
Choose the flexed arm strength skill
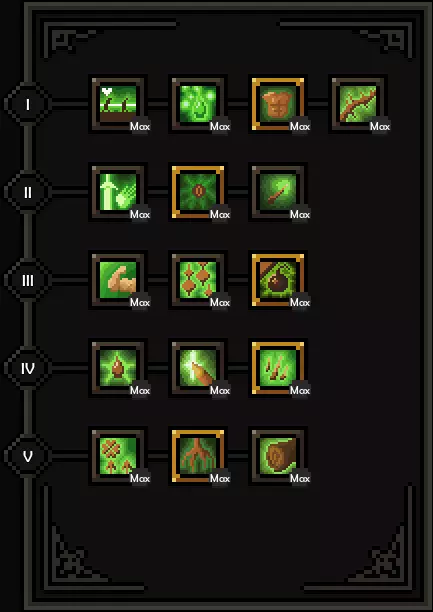coord(118,280)
